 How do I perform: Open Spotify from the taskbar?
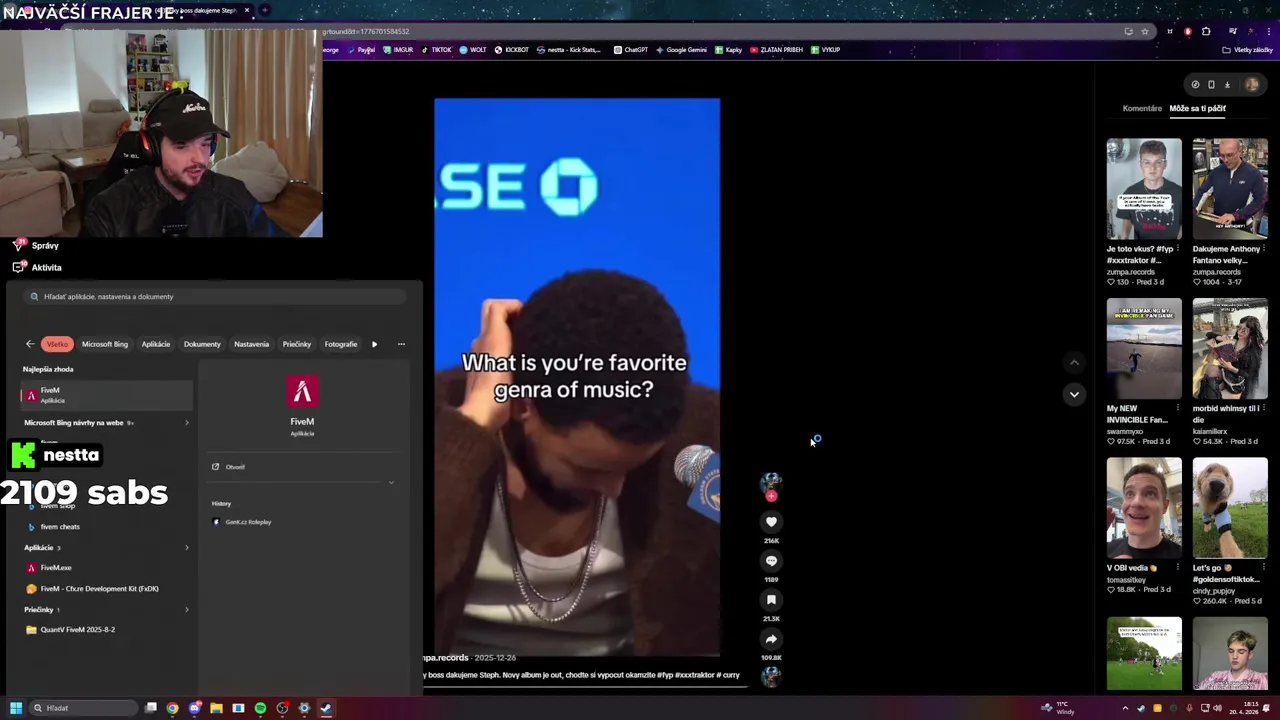(x=260, y=708)
